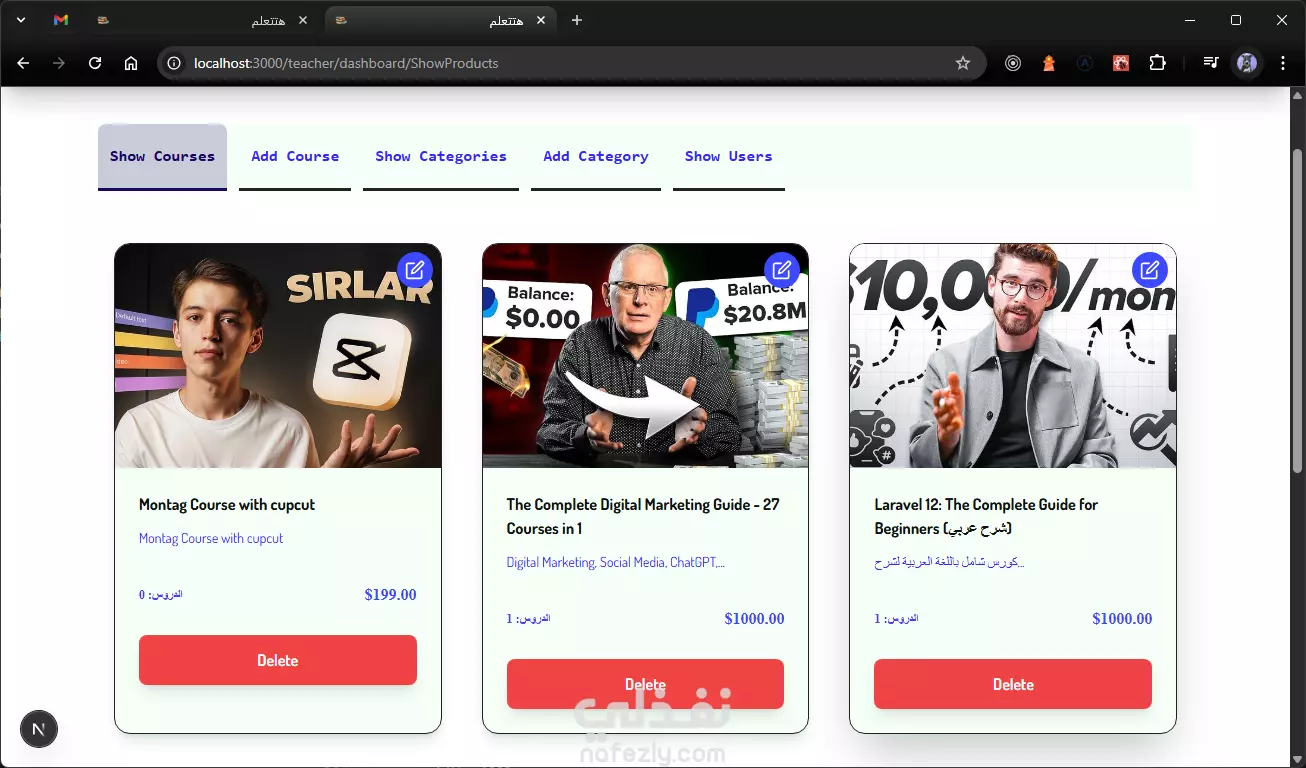Click the circular target extension icon
This screenshot has height=768, width=1306.
pos(1013,63)
